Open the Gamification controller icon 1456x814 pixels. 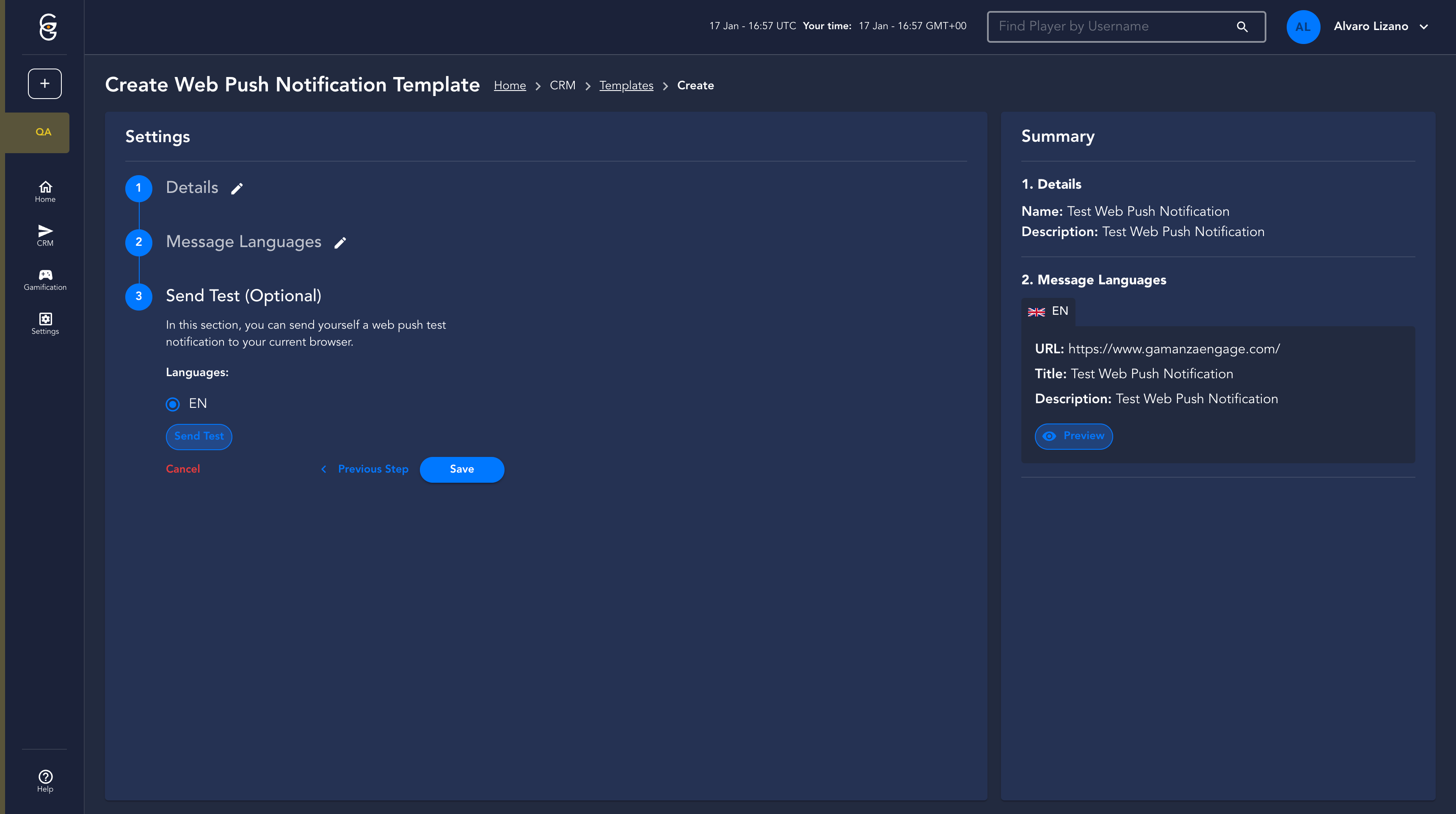pos(45,280)
